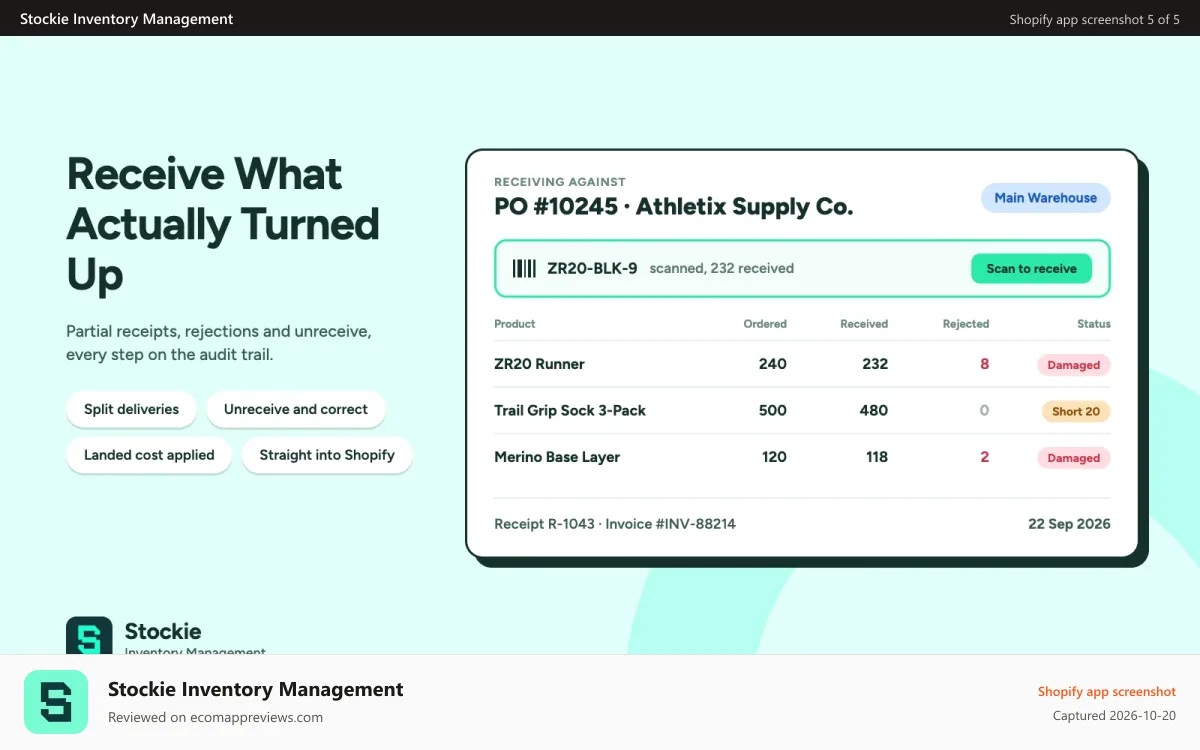This screenshot has height=750, width=1200.
Task: Click the Stockie Inventory Management footer title
Action: click(x=256, y=689)
